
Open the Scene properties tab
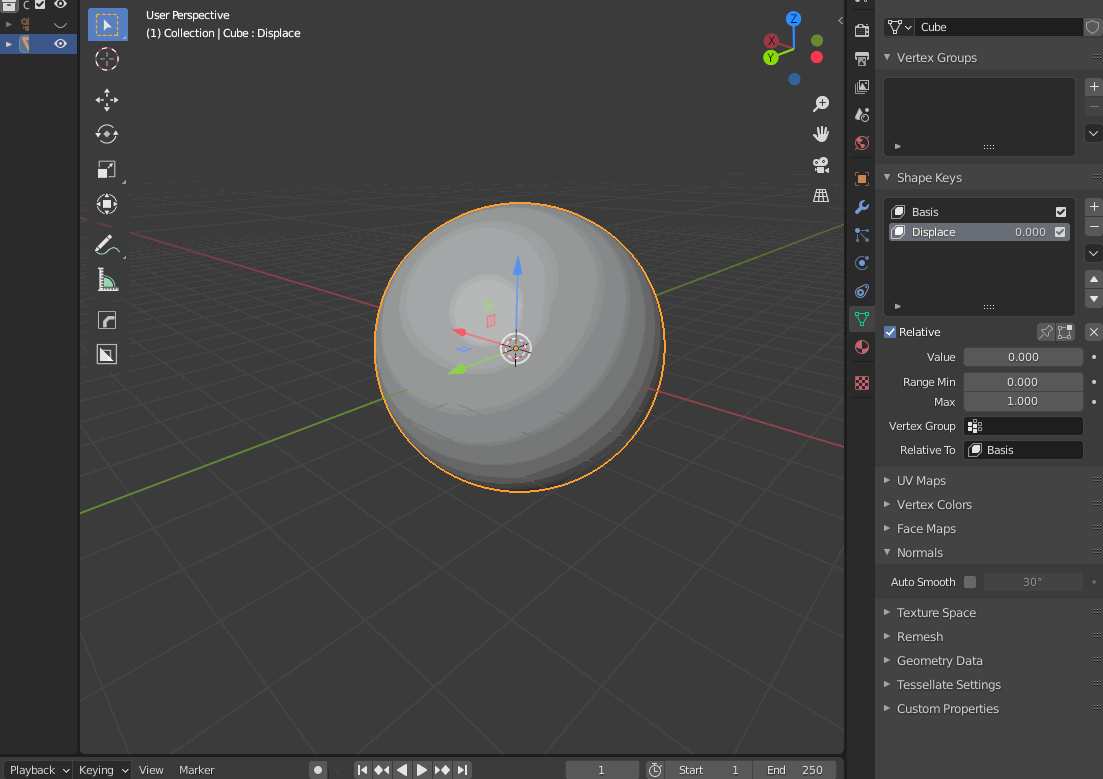point(862,115)
